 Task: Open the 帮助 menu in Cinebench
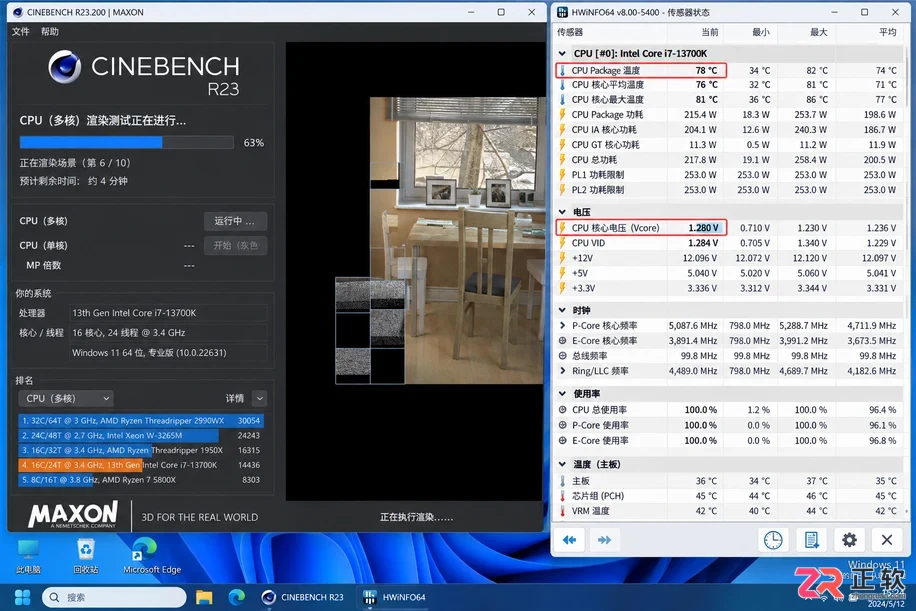(x=50, y=32)
